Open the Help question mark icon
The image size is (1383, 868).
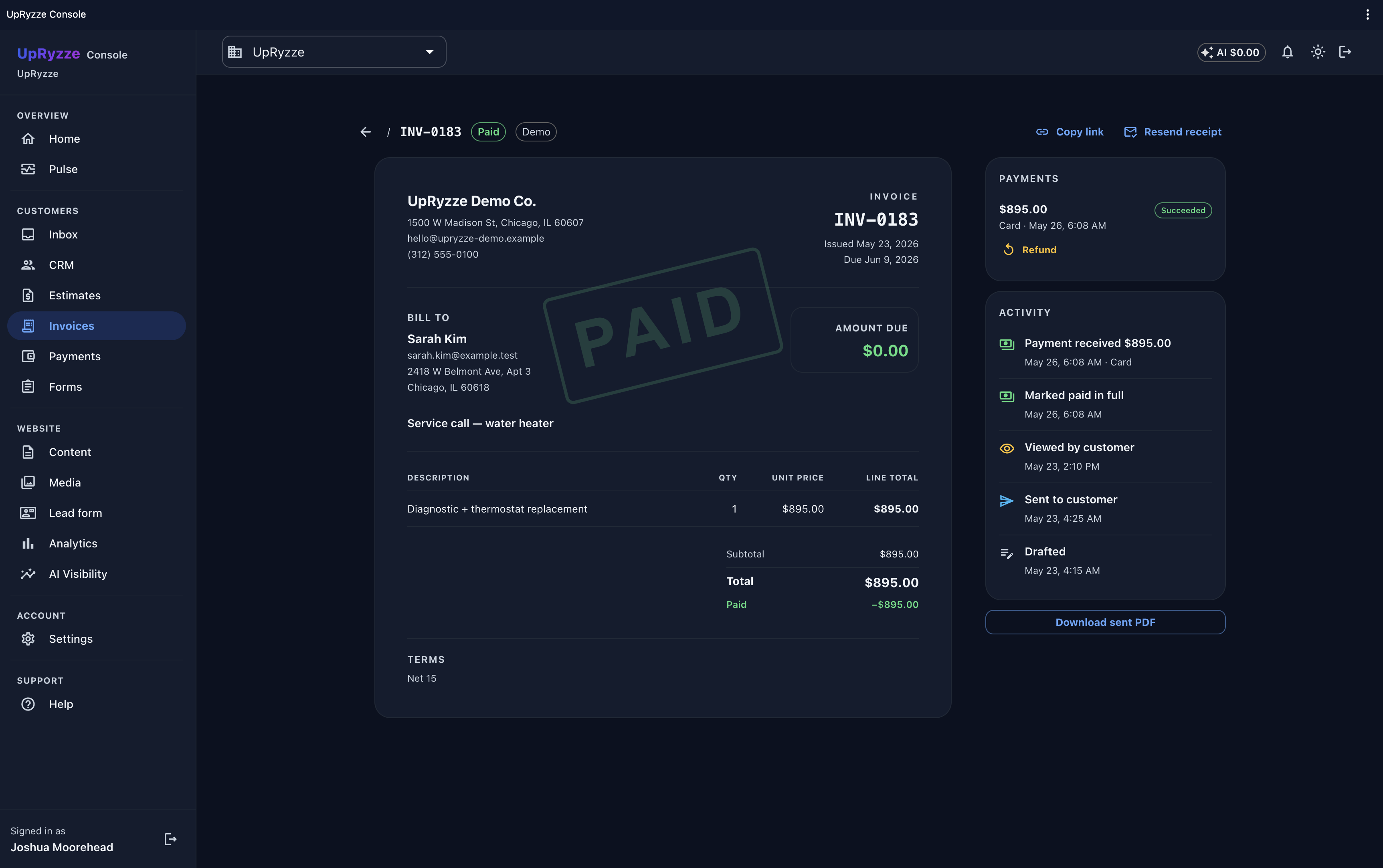(x=28, y=704)
